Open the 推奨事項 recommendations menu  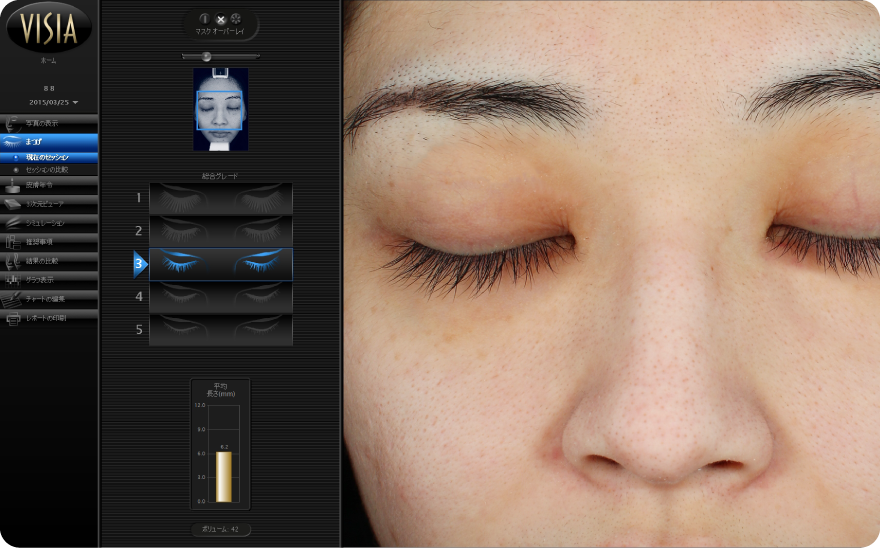pos(48,241)
